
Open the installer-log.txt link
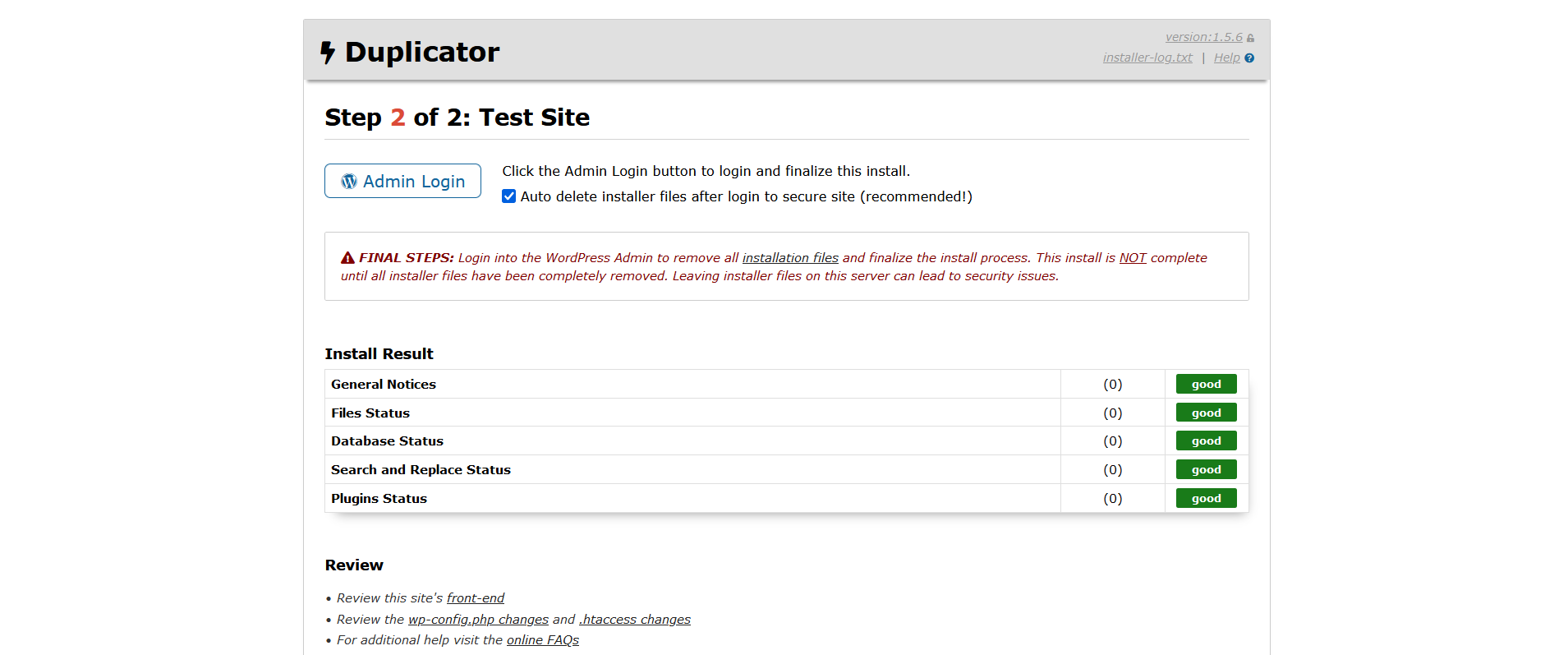pos(1147,58)
